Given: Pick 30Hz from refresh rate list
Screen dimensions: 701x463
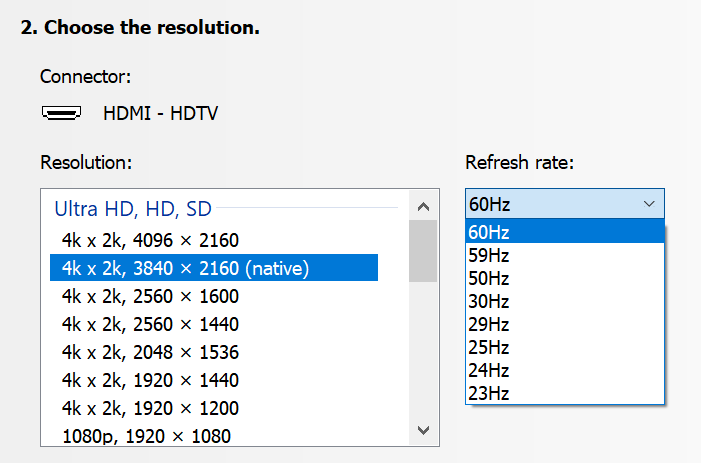Looking at the screenshot, I should tap(564, 301).
